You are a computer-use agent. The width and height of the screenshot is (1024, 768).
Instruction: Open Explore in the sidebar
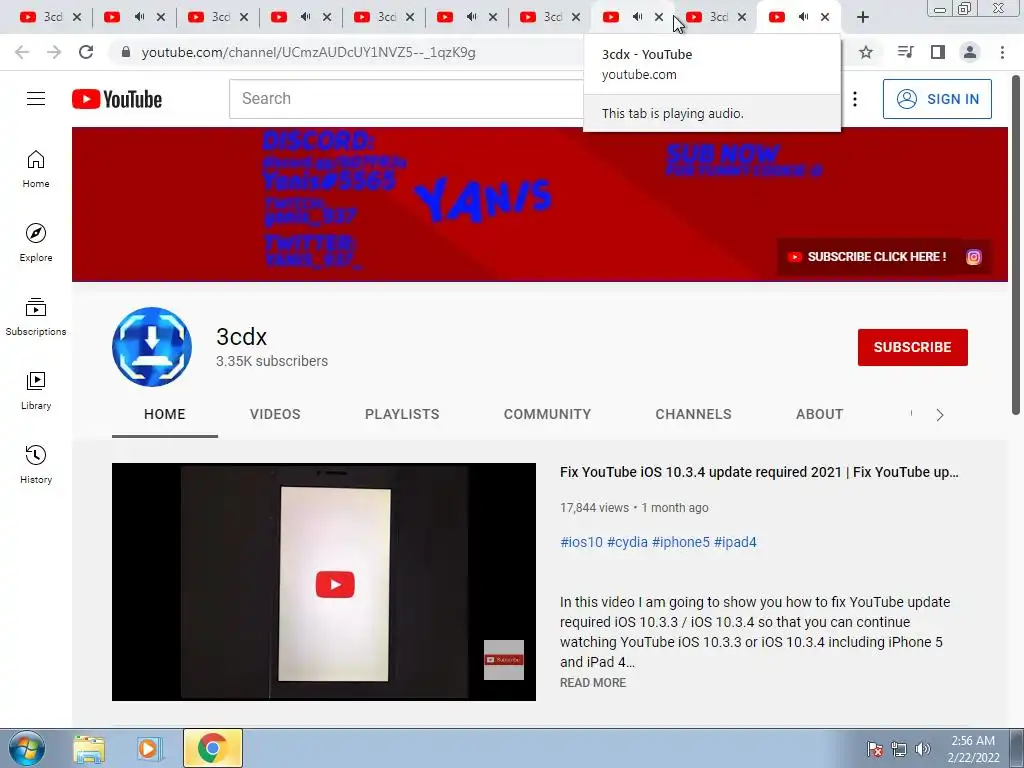click(36, 242)
